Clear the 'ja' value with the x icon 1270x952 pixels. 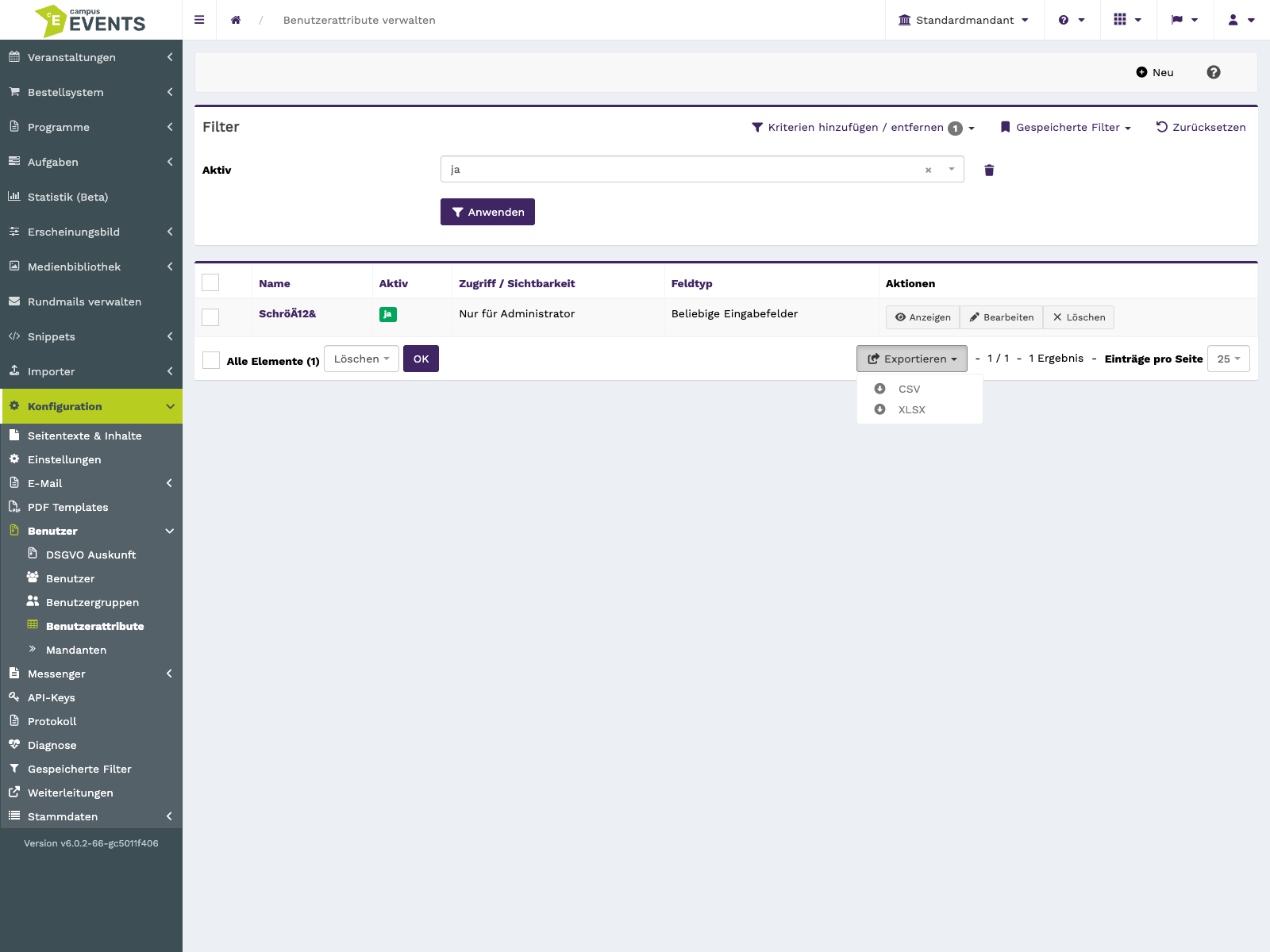tap(928, 170)
